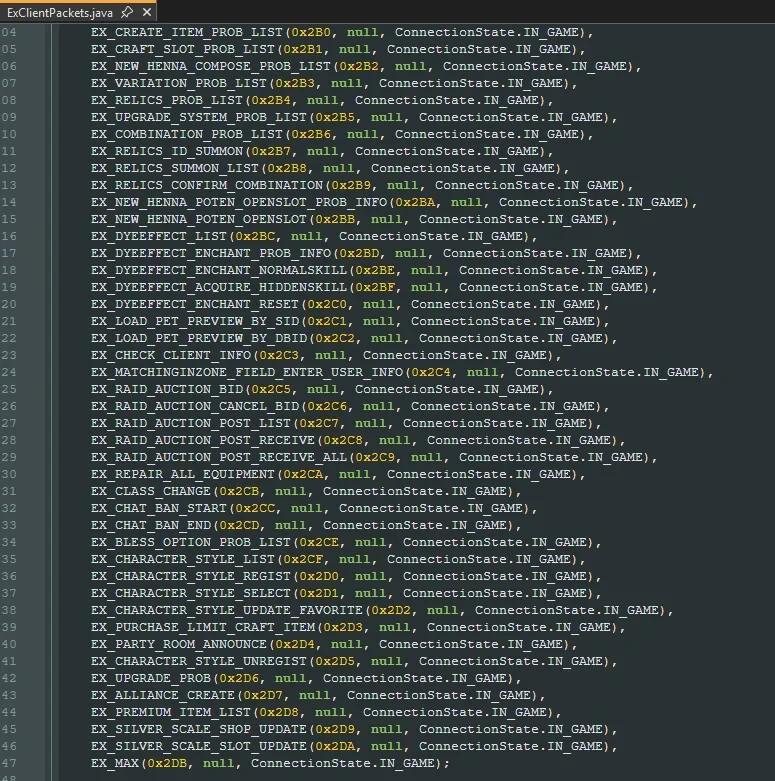Click EX_CHARACTER_STYLE_UPDATE_FAVORITE identifier

227,610
